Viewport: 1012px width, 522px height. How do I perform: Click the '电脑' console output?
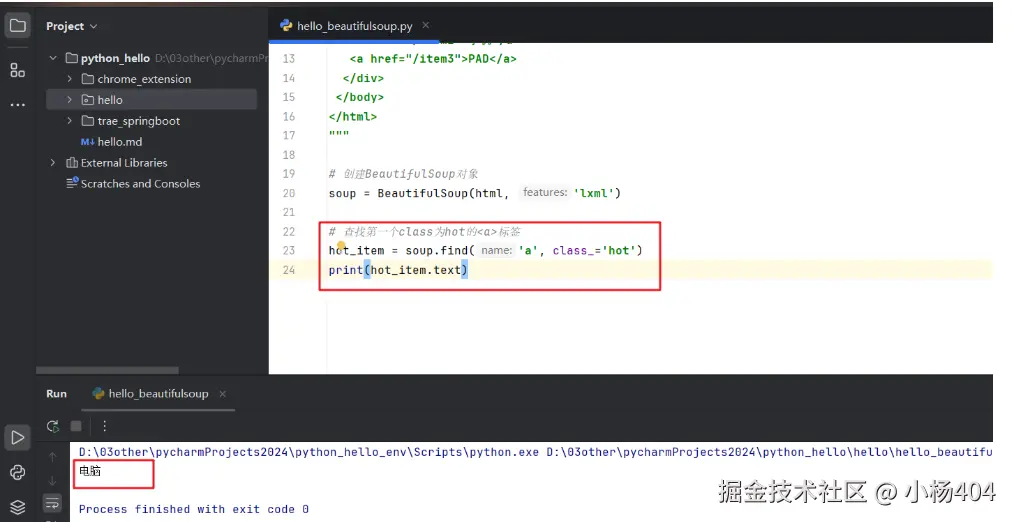point(90,471)
